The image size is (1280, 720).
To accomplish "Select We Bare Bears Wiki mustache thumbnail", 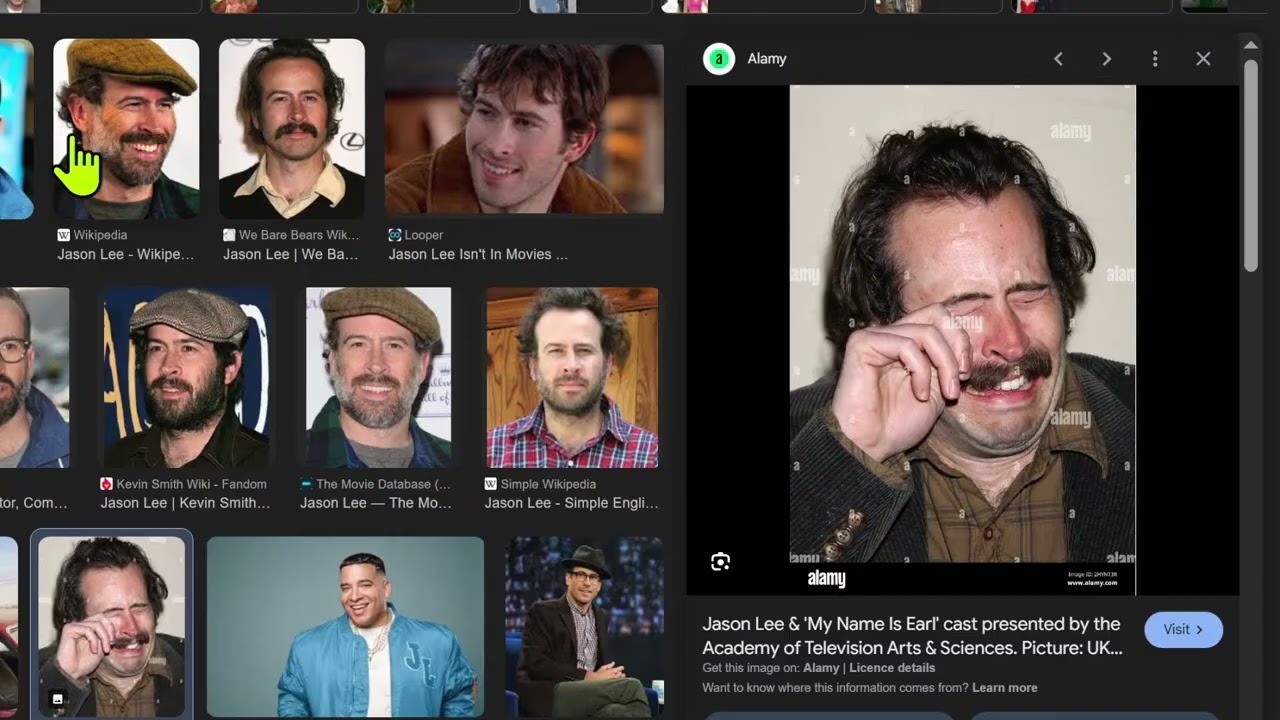I will 292,128.
